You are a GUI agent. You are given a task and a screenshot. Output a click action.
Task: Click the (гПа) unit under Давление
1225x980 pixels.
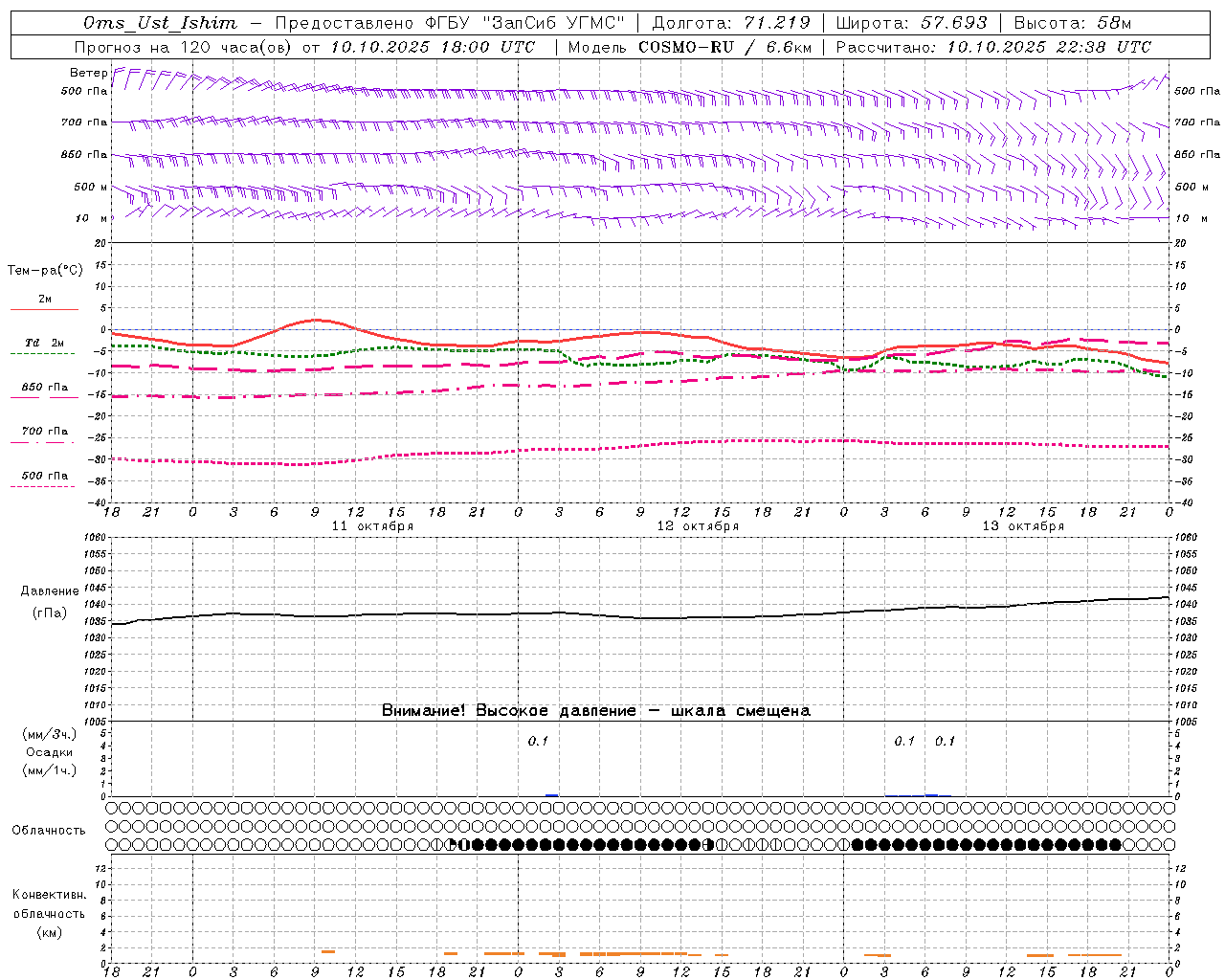[x=50, y=612]
